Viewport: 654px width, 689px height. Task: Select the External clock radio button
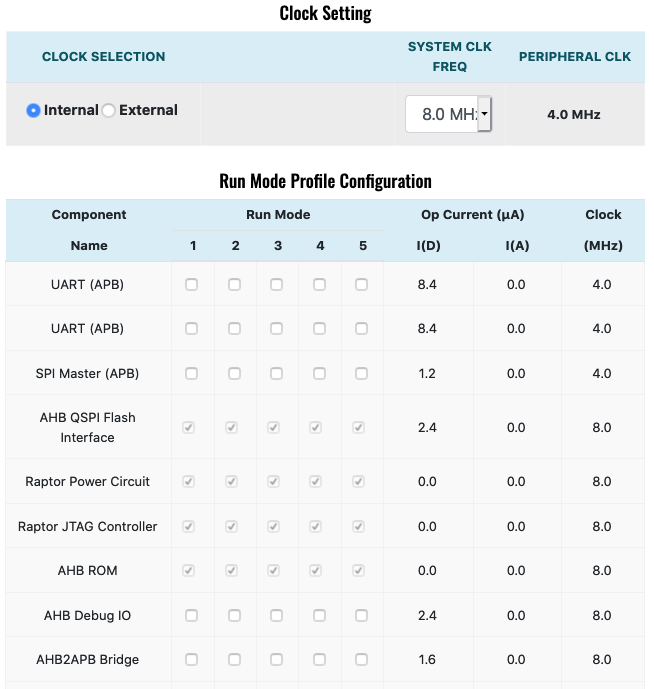(109, 110)
